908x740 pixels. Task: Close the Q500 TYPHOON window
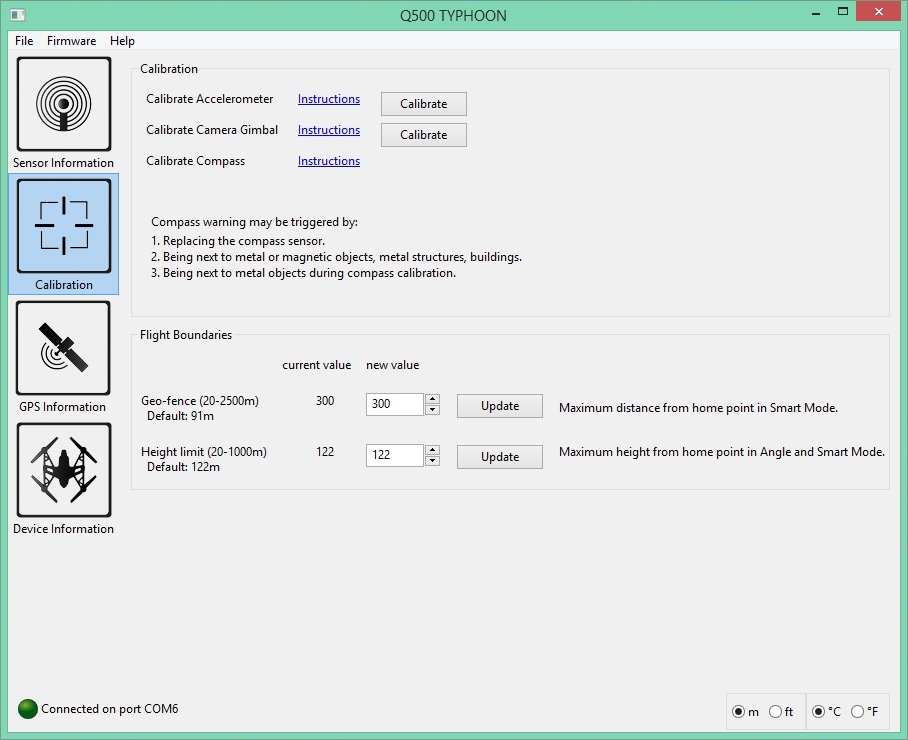click(879, 12)
